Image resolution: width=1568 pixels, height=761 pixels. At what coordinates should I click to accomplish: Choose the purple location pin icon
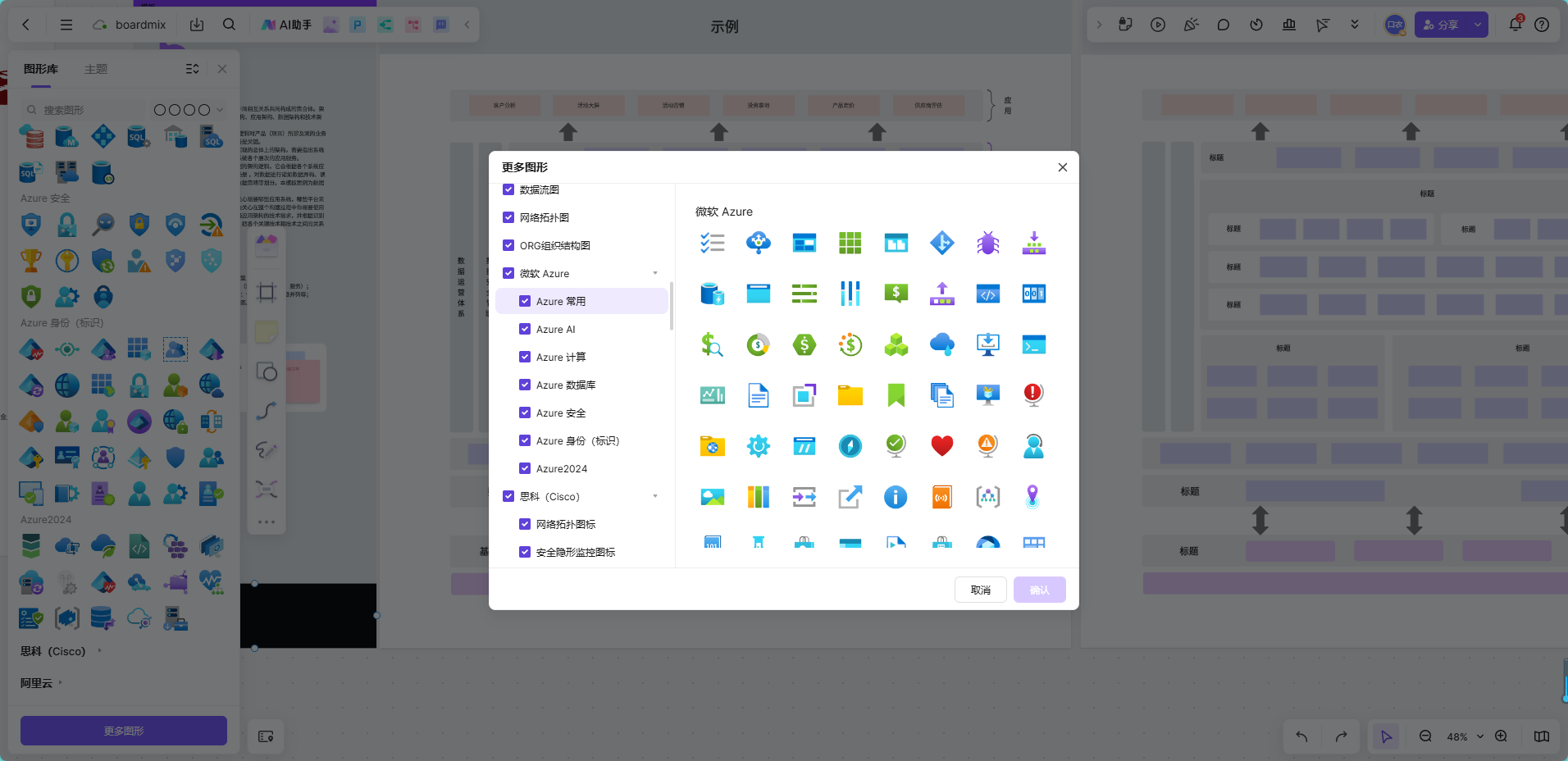(1033, 497)
